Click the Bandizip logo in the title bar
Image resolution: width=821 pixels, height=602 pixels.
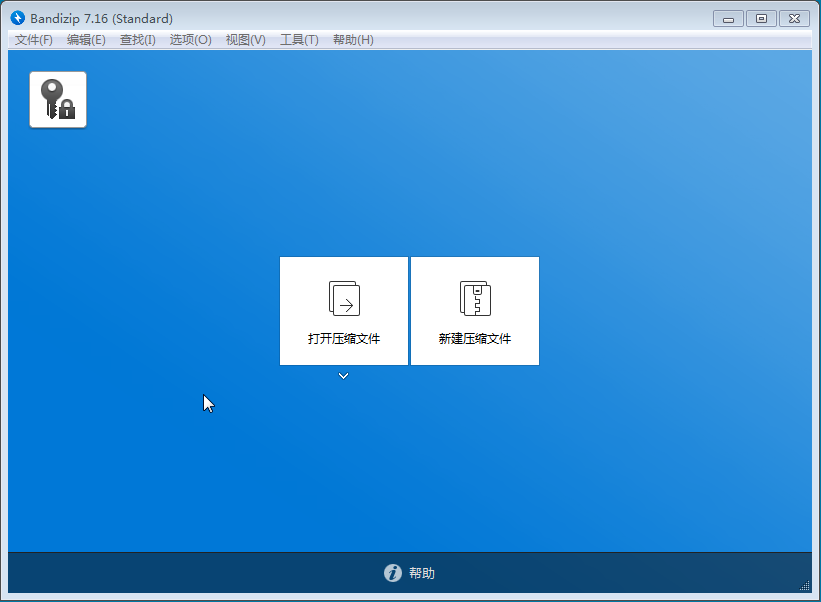tap(17, 19)
